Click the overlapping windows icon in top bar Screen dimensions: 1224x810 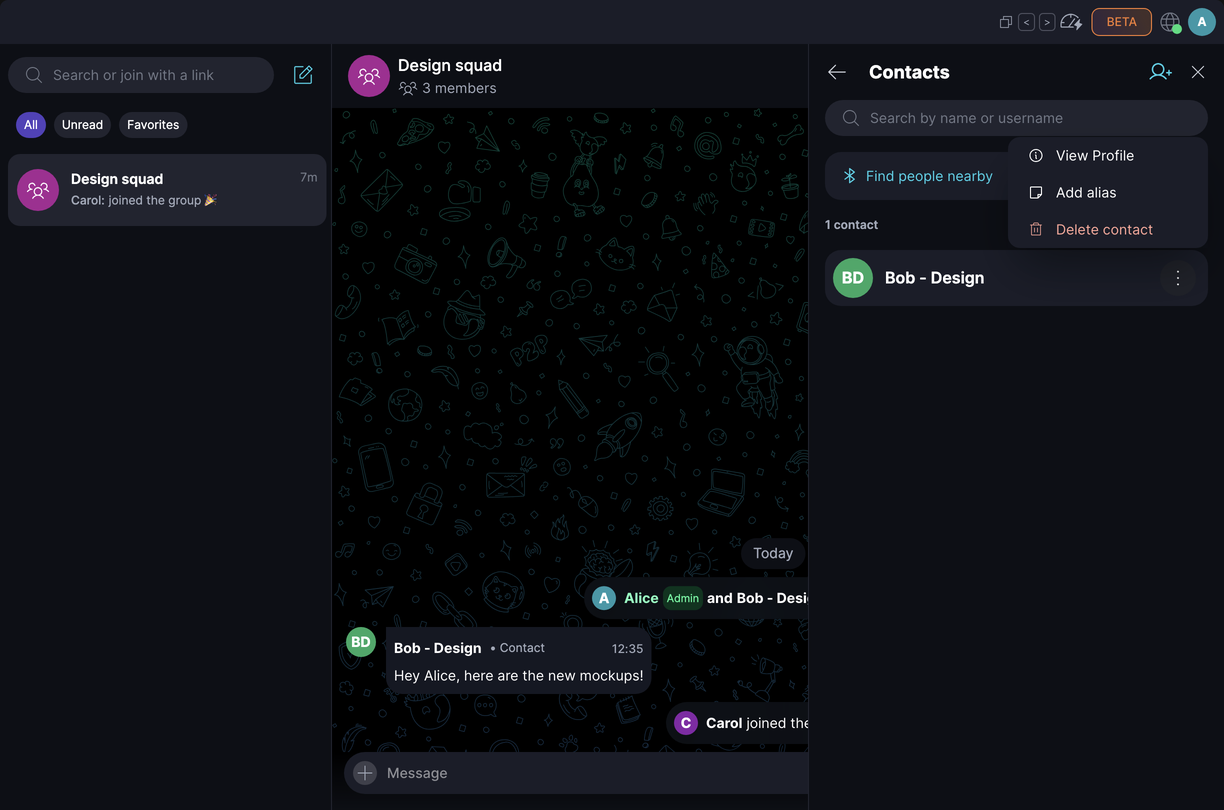(x=1006, y=22)
